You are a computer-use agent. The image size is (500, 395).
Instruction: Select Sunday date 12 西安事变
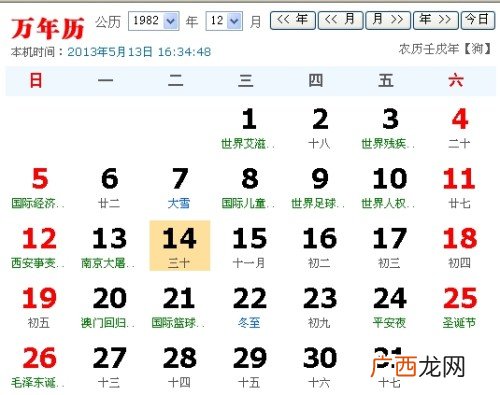coord(39,247)
